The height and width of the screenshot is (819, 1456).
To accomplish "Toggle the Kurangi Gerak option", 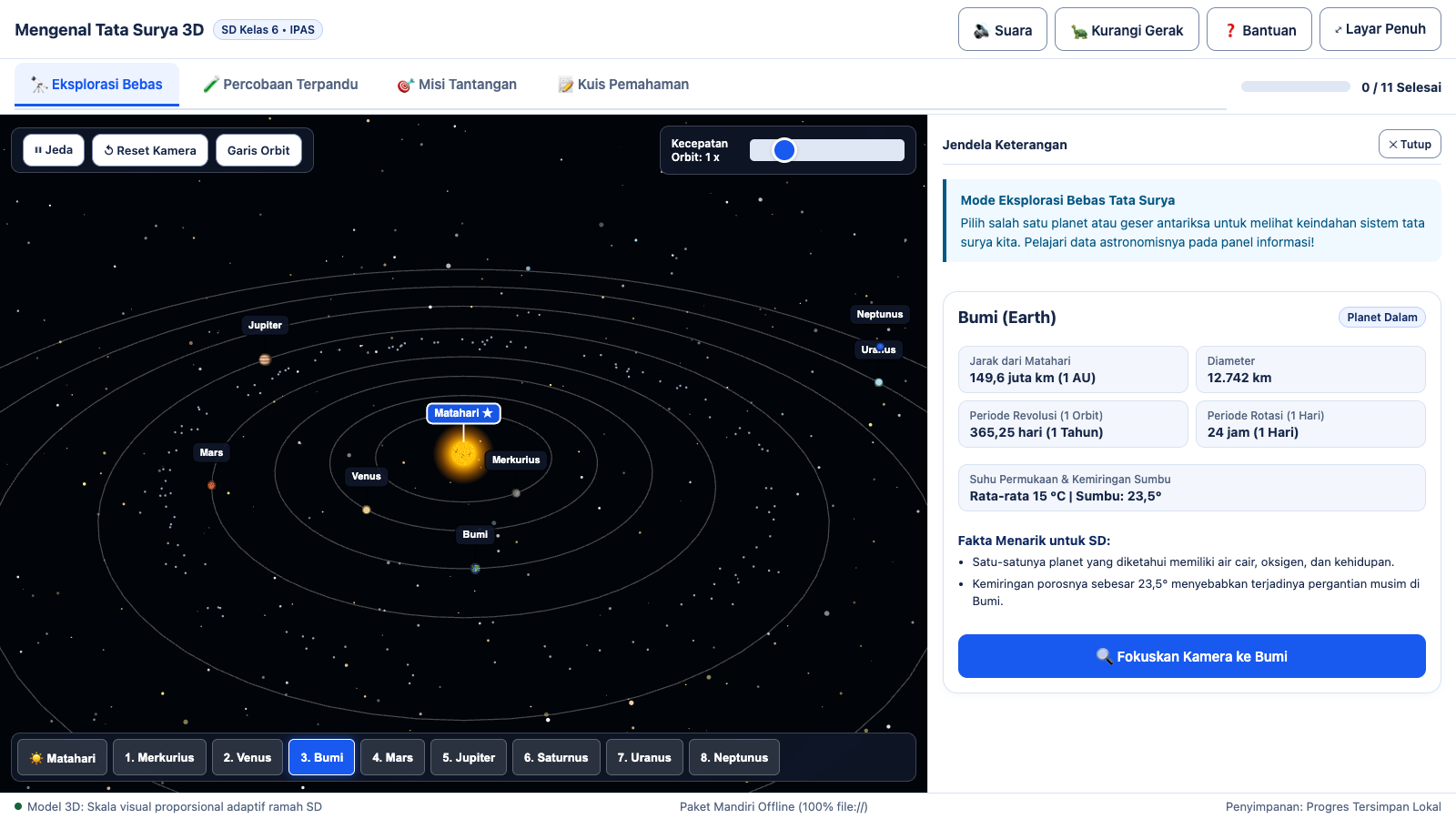I will (x=1127, y=29).
